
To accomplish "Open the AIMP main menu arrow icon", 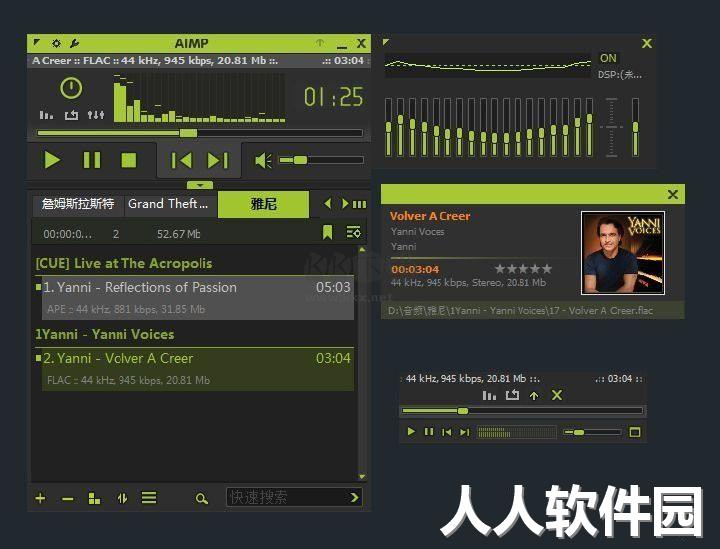I will coord(36,43).
